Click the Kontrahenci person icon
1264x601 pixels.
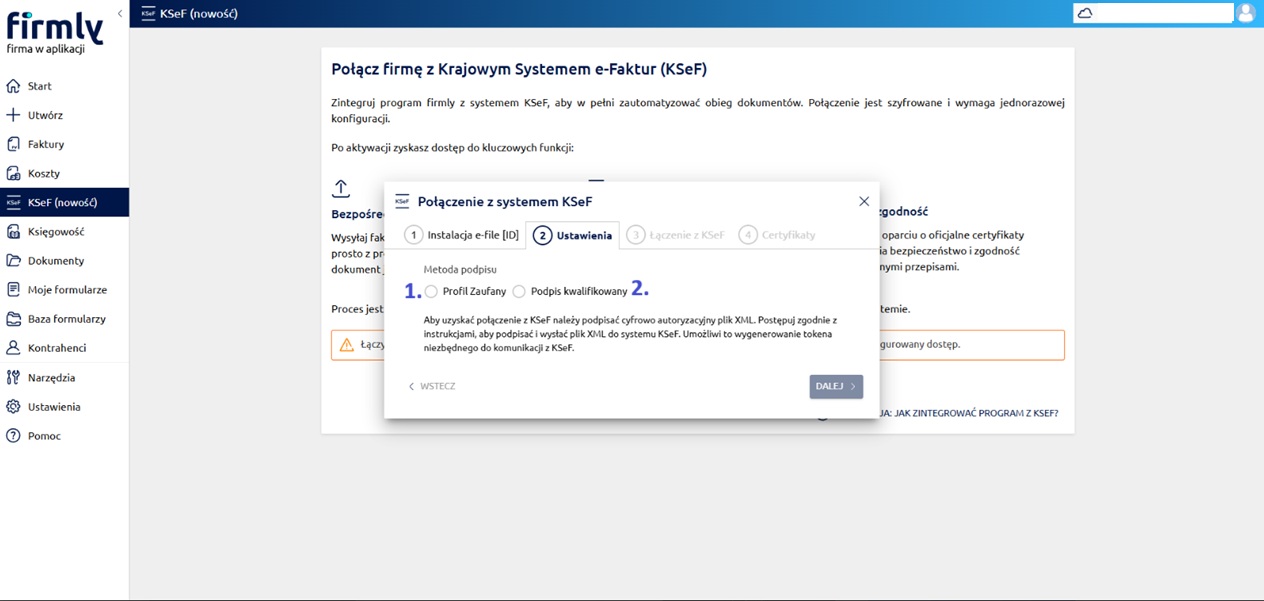[x=13, y=348]
